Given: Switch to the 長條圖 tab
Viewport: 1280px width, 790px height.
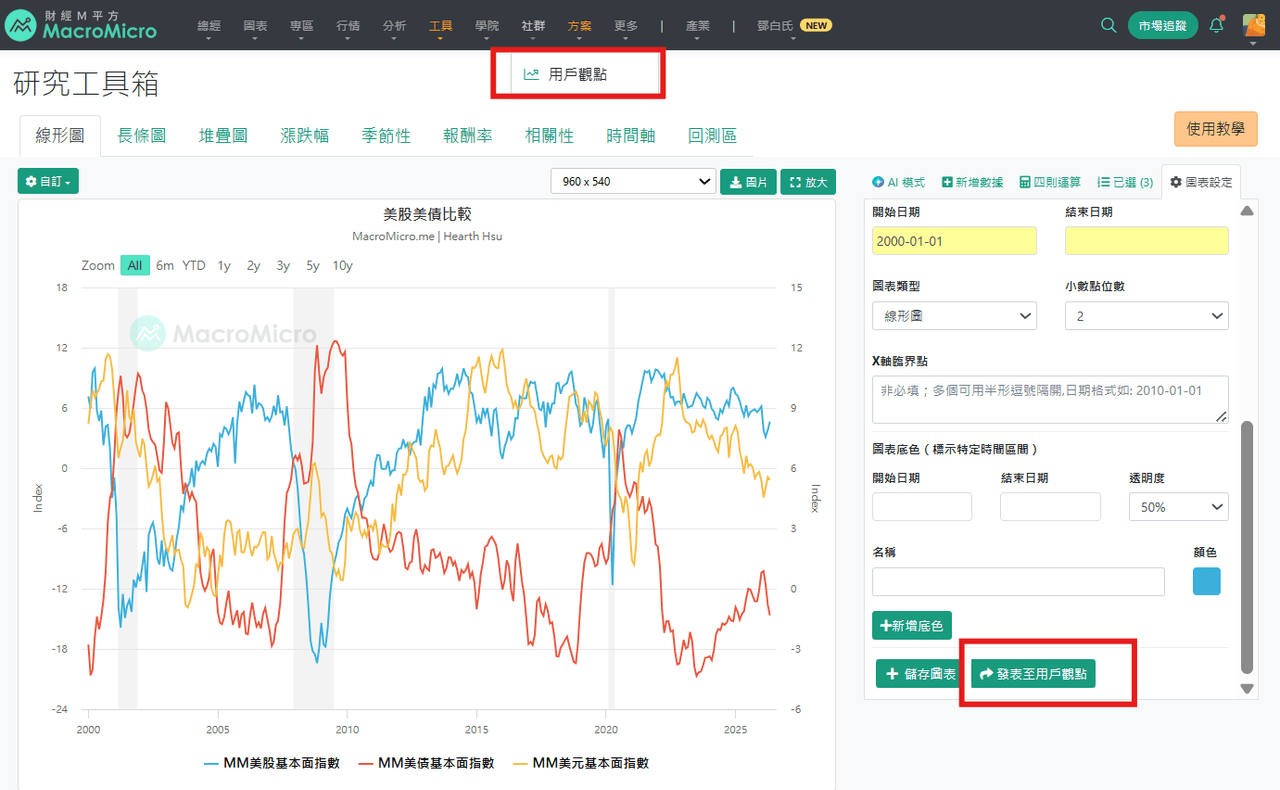Looking at the screenshot, I should 142,135.
